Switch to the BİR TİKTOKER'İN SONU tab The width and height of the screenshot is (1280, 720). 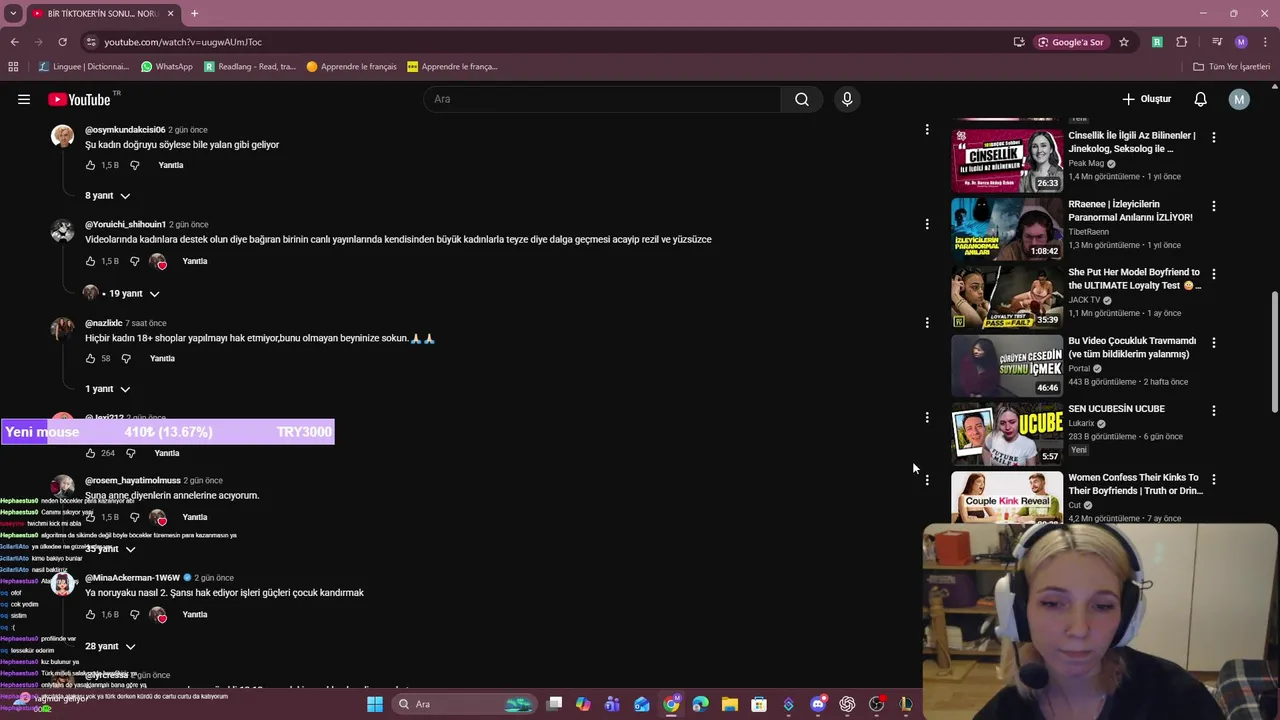102,14
